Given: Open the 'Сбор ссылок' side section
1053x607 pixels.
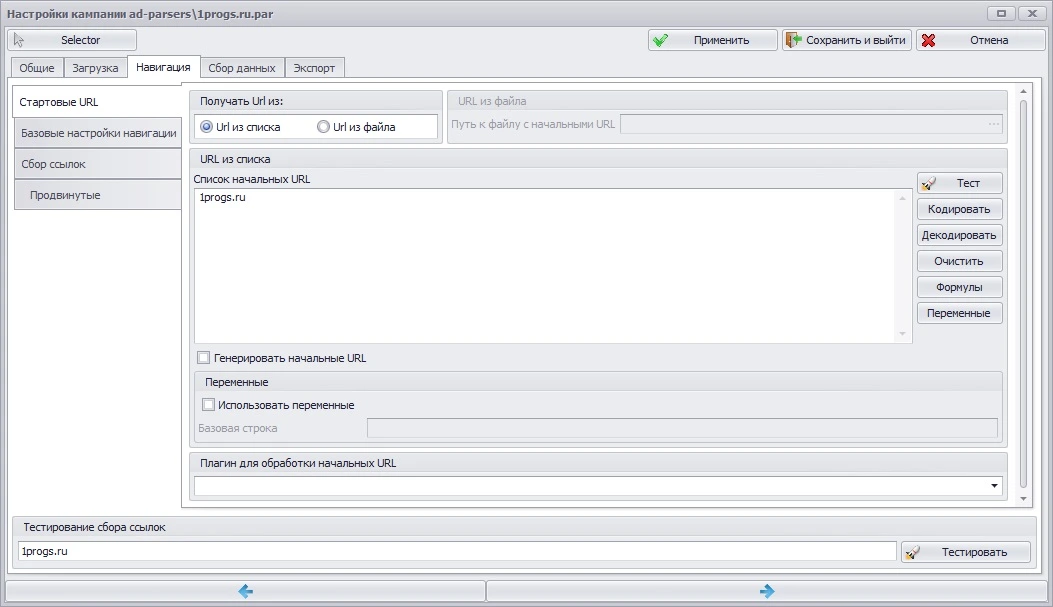Looking at the screenshot, I should (x=97, y=164).
